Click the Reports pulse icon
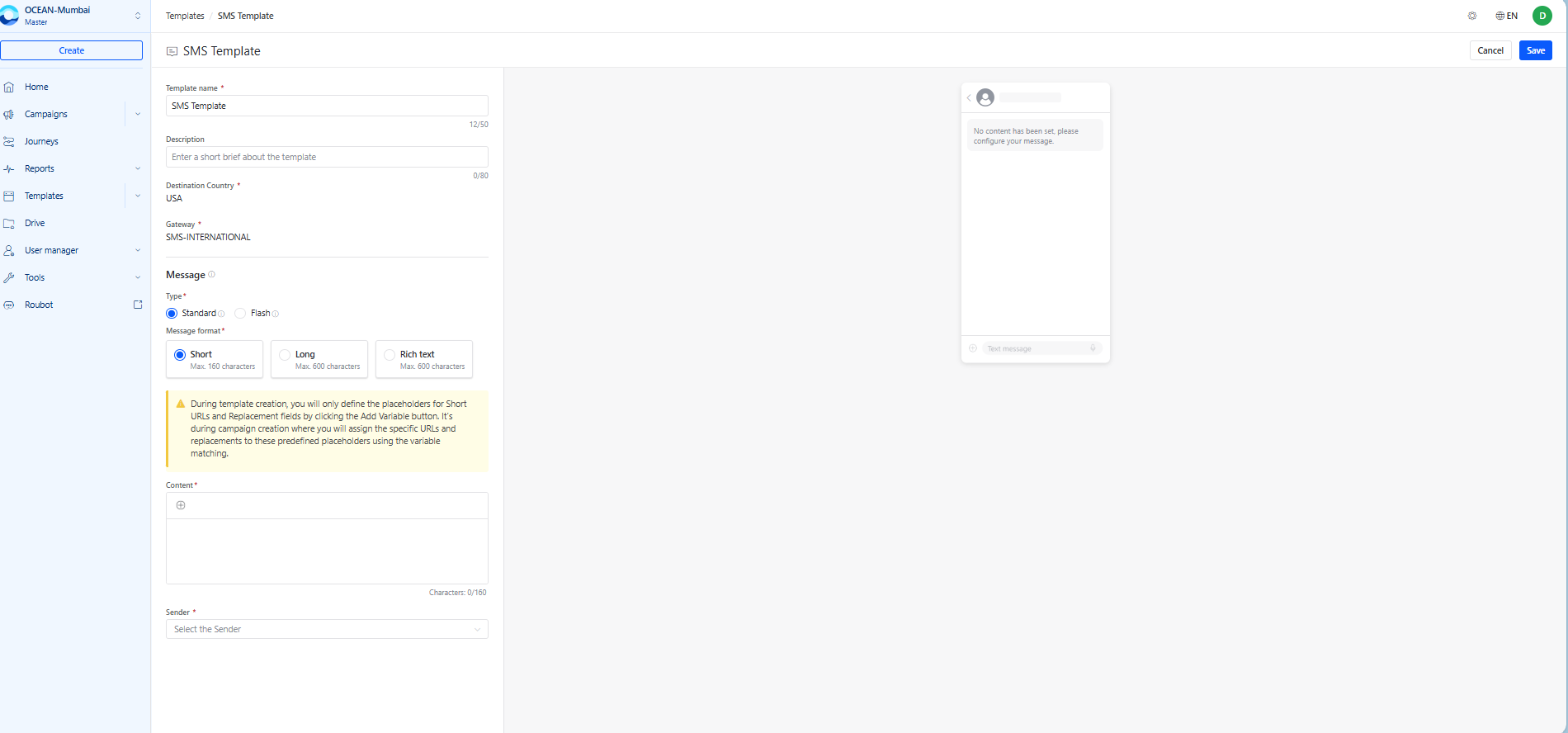Viewport: 1568px width, 733px height. (9, 168)
